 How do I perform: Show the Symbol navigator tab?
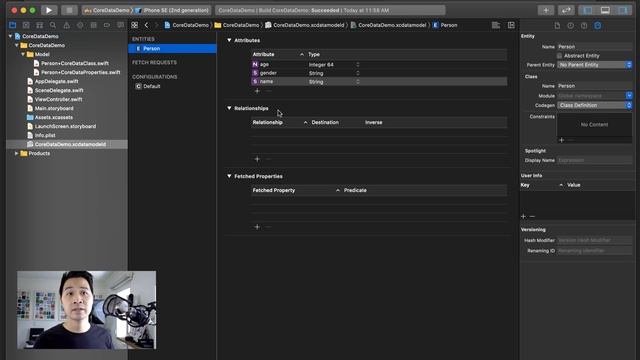pos(40,25)
